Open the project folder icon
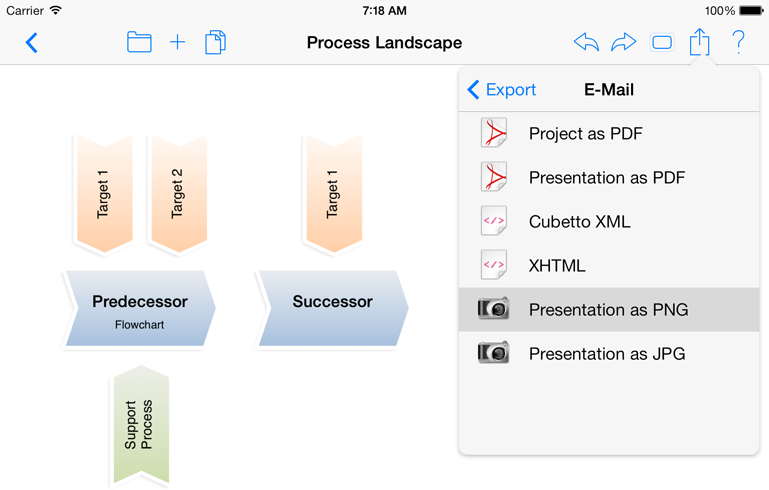Screen dimensions: 769x490 (x=139, y=42)
